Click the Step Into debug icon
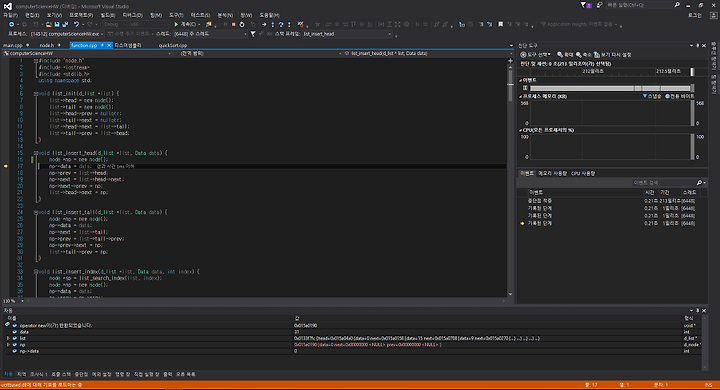Screen dimensions: 720x390 273,24
